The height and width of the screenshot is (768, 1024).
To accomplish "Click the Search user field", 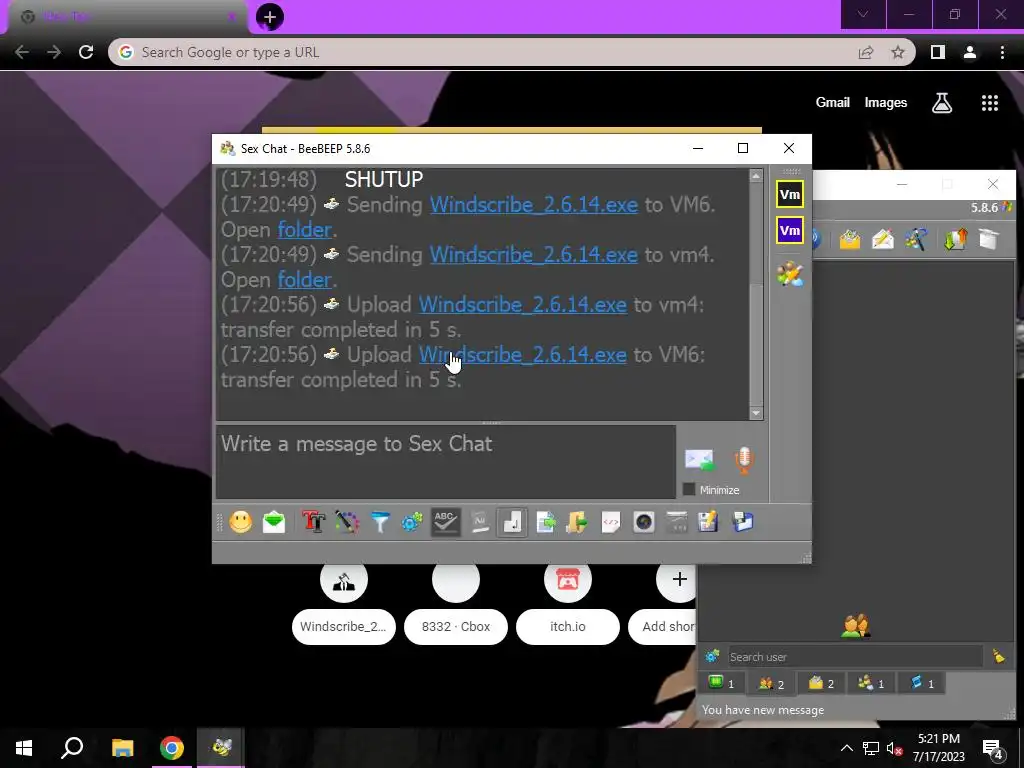I will coord(855,656).
